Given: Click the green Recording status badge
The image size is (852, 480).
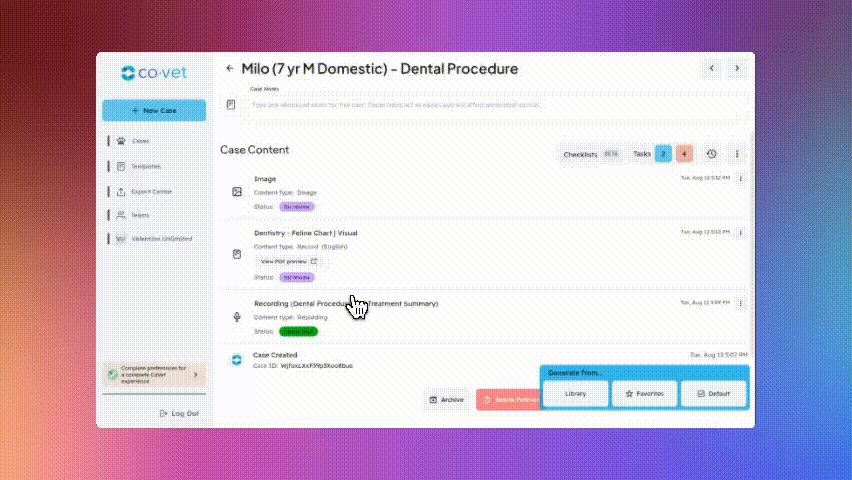Looking at the screenshot, I should click(x=298, y=332).
